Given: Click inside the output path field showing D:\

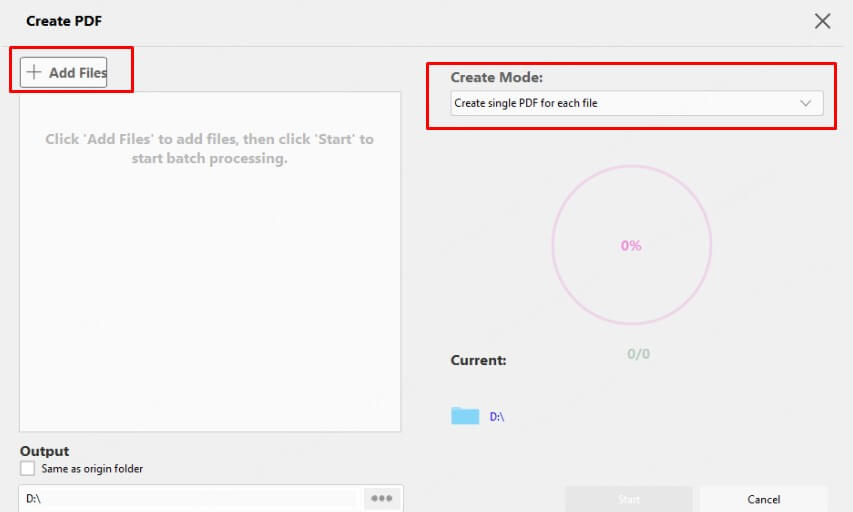Looking at the screenshot, I should tap(190, 498).
